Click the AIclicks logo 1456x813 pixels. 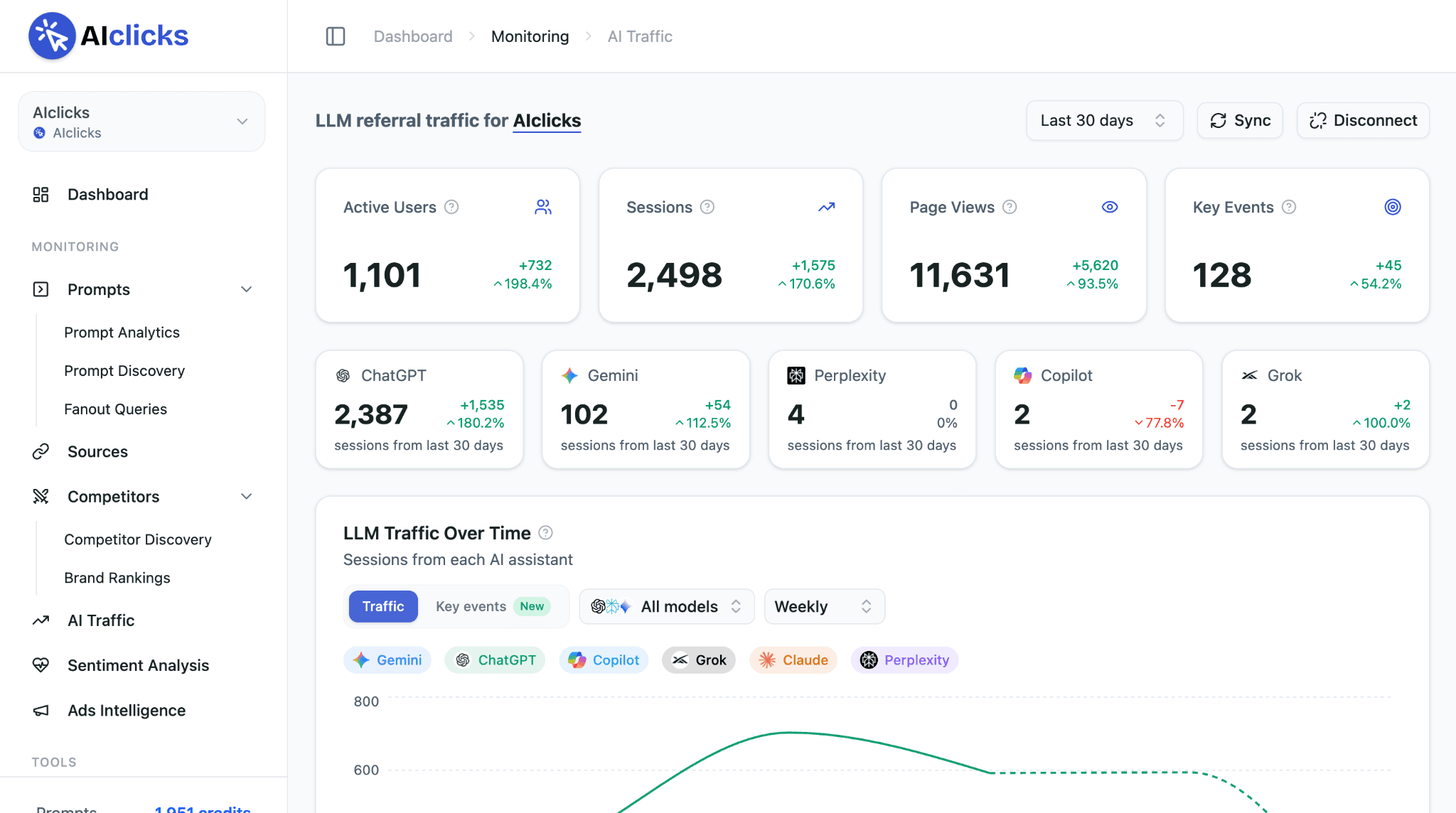click(x=108, y=36)
